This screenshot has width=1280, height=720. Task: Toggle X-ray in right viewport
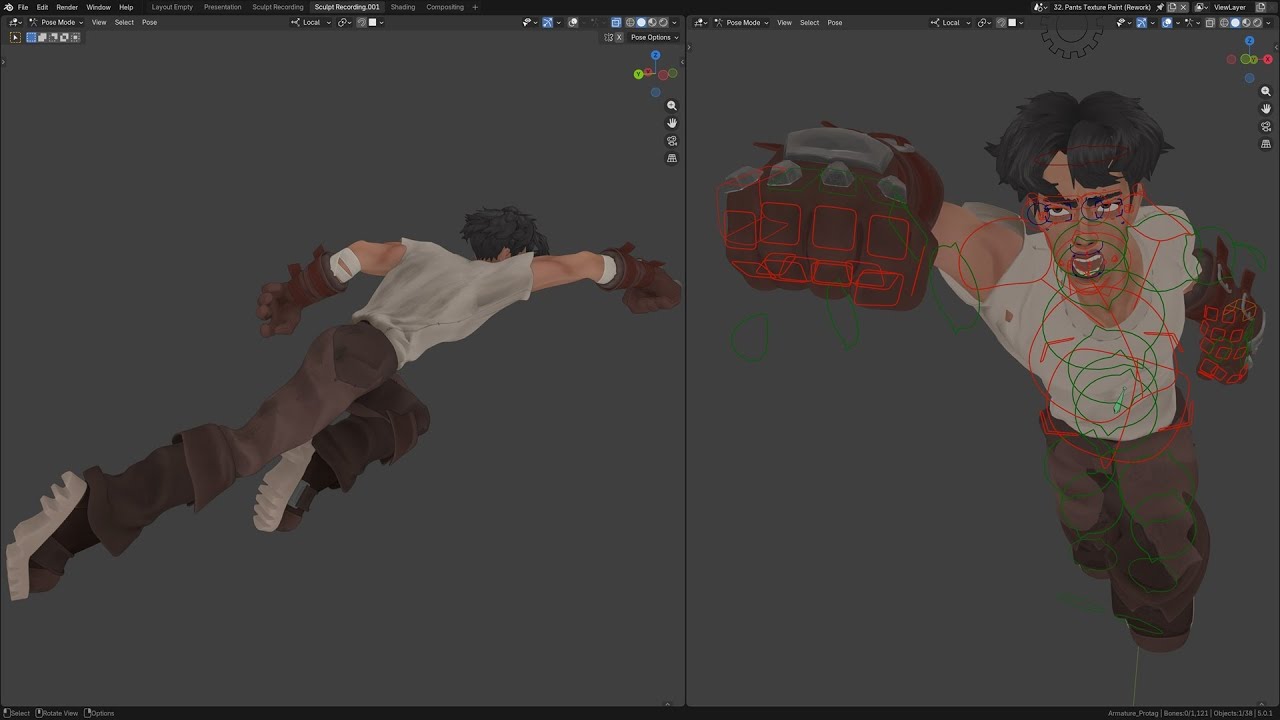point(1210,22)
